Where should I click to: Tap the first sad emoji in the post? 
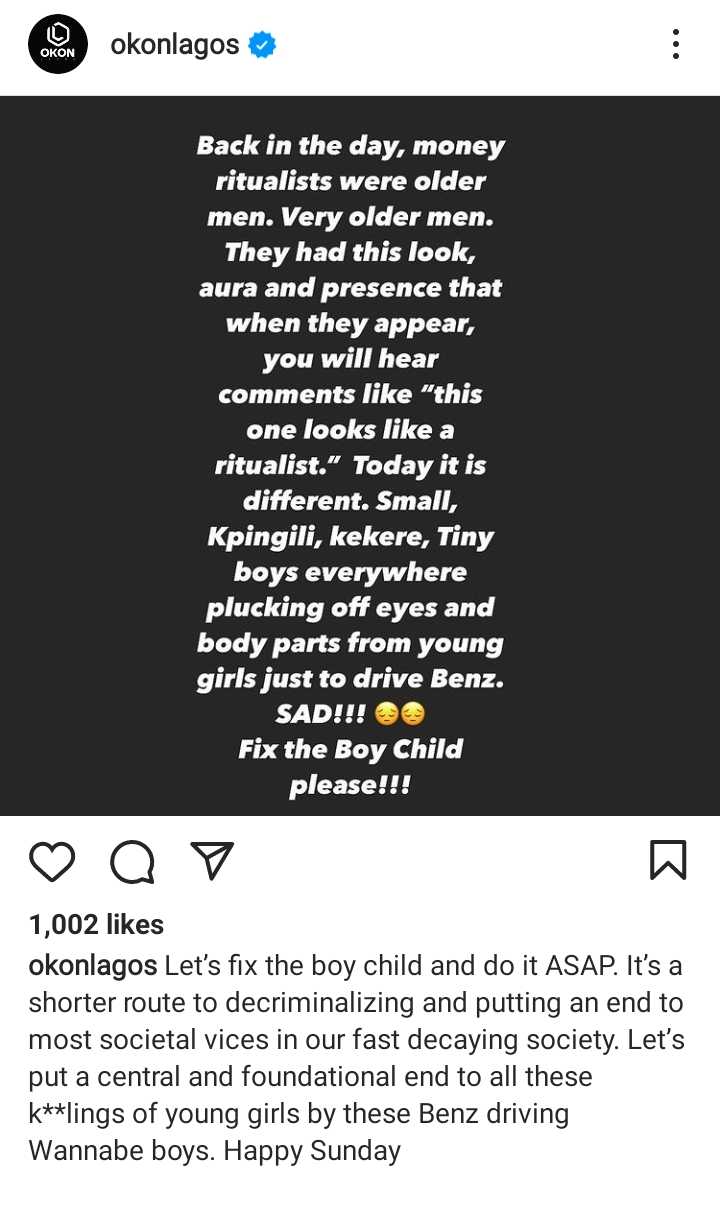click(386, 714)
